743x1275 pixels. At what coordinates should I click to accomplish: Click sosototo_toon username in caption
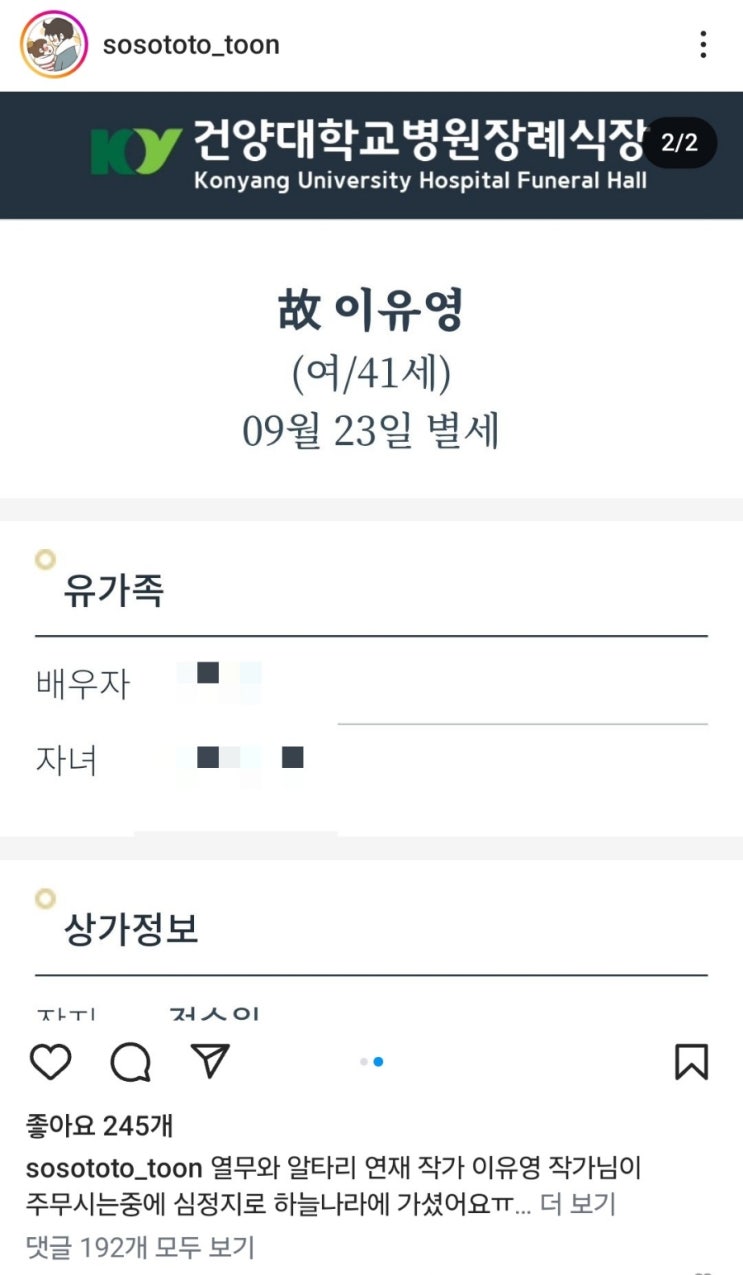[x=114, y=1168]
